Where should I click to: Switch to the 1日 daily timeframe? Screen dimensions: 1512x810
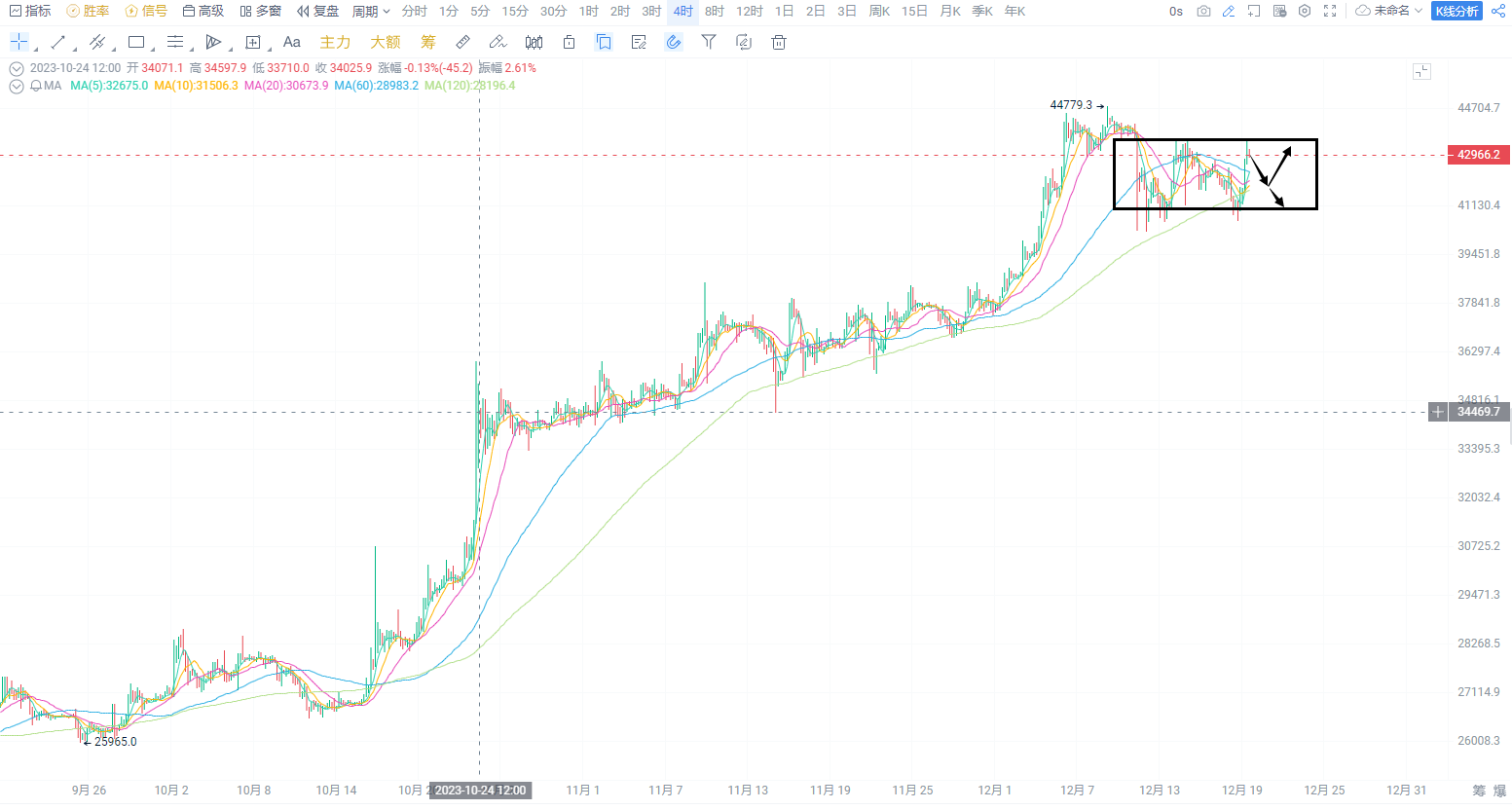(785, 11)
